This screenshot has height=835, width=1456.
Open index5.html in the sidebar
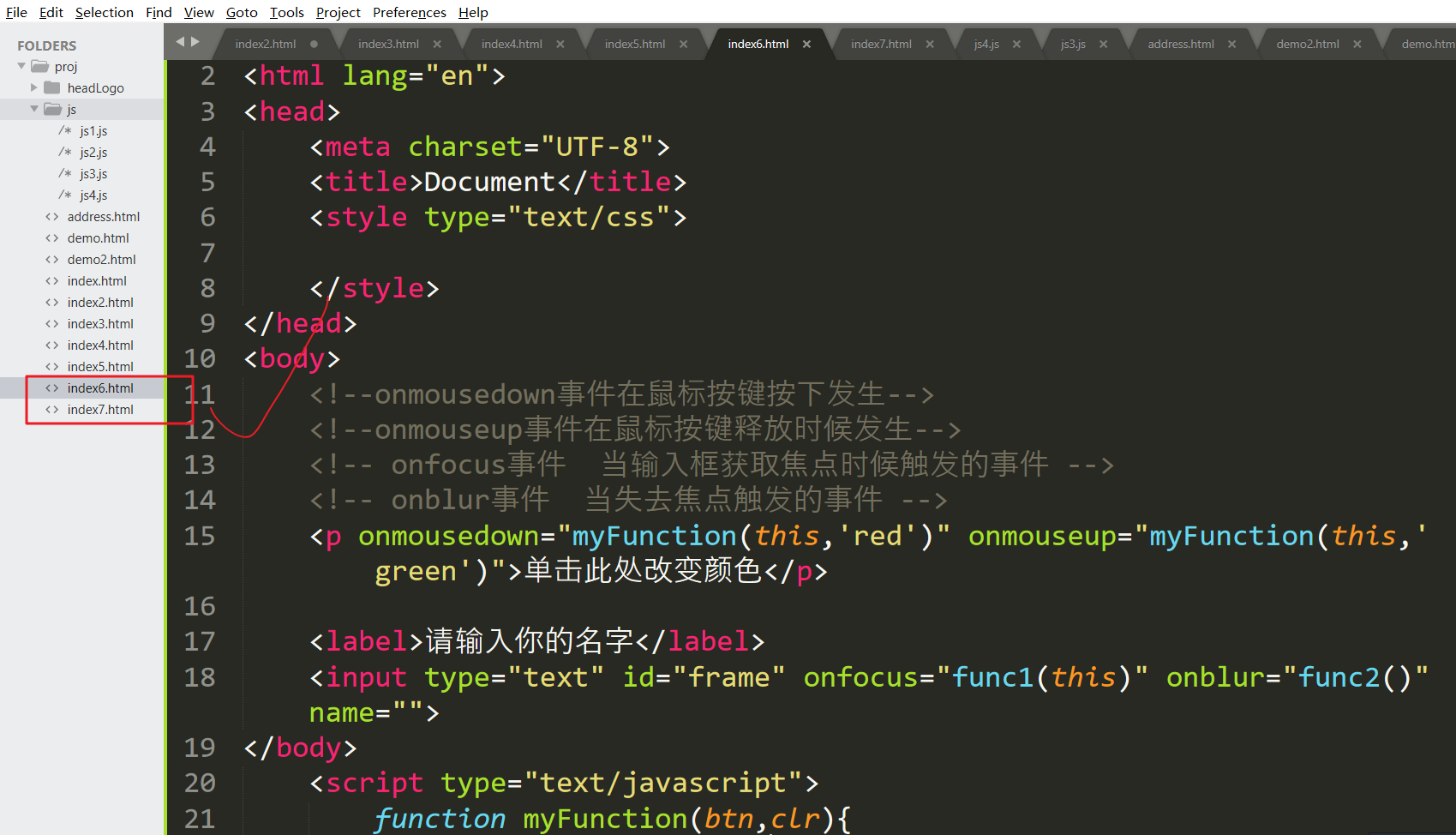tap(100, 367)
